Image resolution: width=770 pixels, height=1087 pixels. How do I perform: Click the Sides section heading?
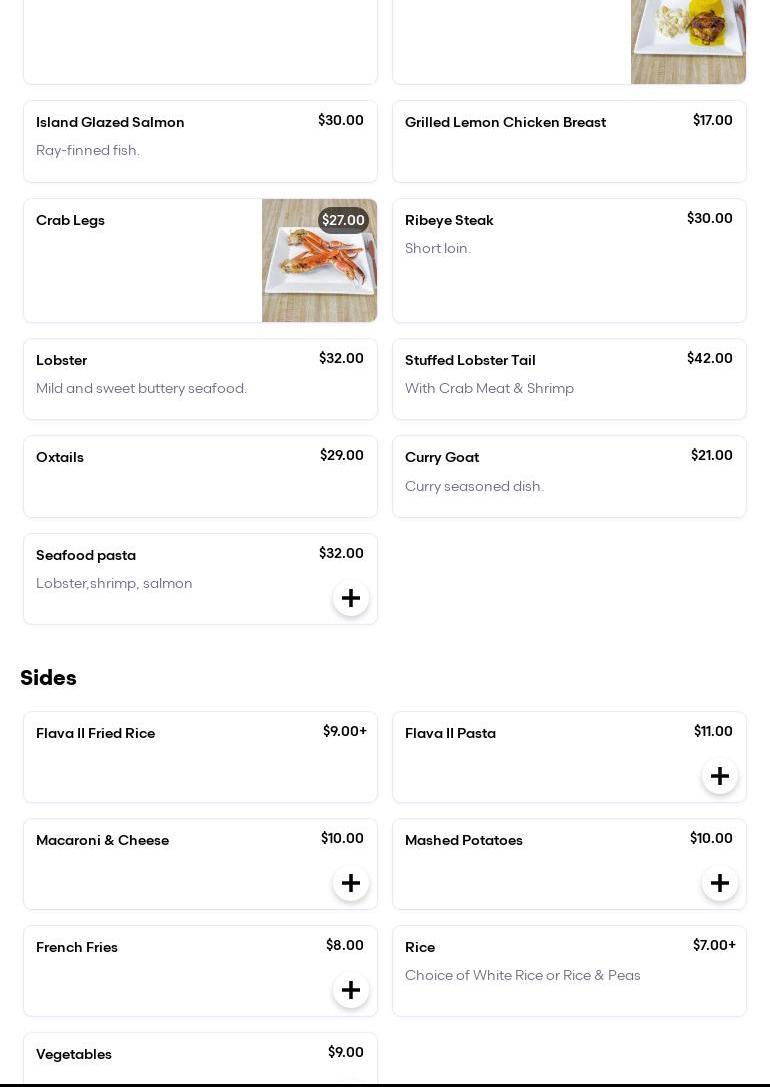pos(48,678)
